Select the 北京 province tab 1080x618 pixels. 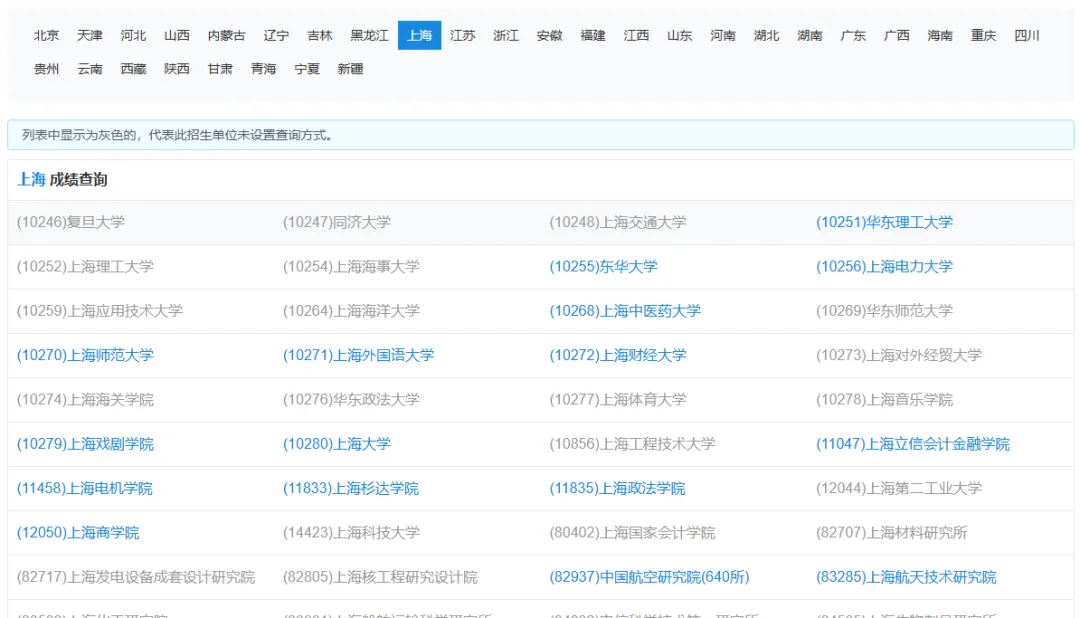pyautogui.click(x=46, y=35)
